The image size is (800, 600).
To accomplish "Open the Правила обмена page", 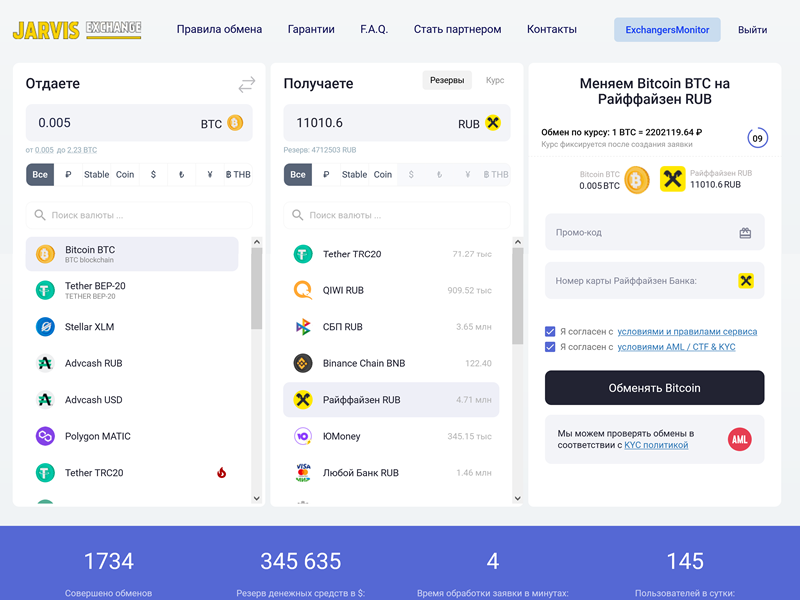I will [x=219, y=30].
